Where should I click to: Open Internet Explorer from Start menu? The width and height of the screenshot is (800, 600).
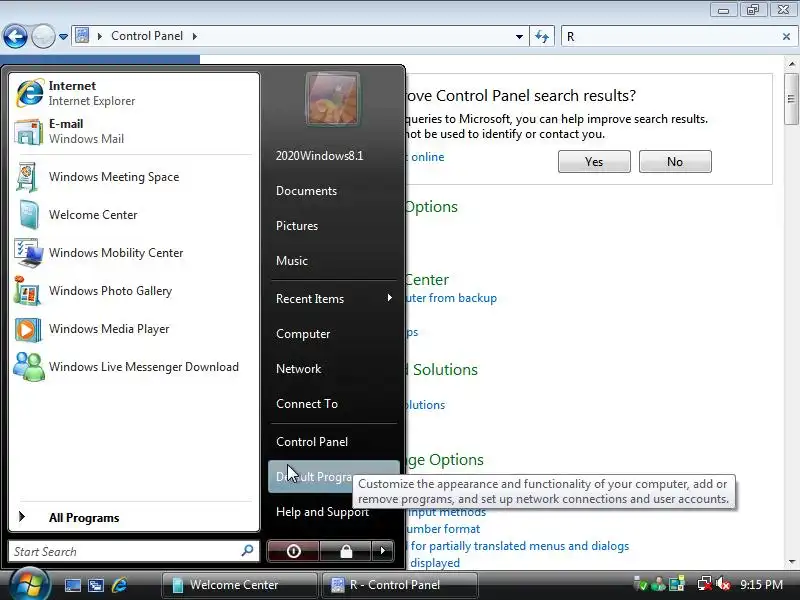pos(134,93)
